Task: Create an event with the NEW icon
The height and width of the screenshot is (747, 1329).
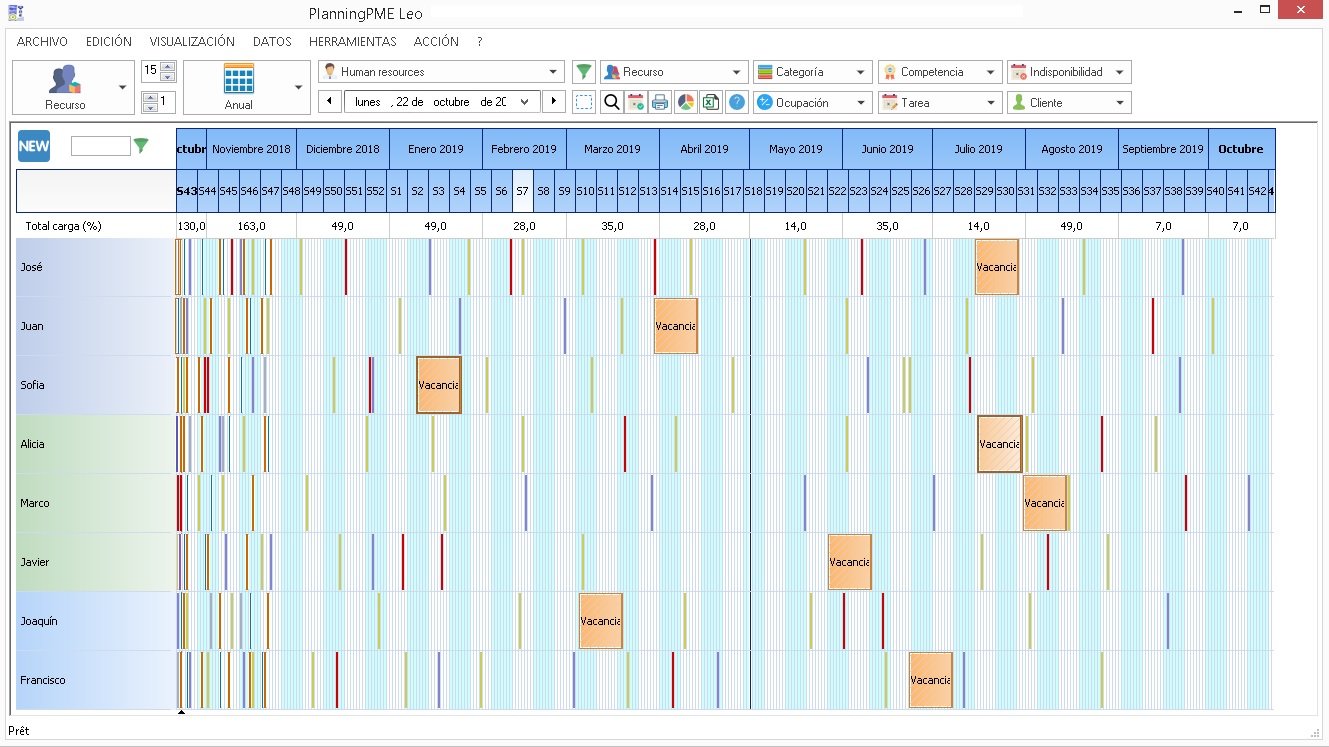Action: click(x=33, y=146)
